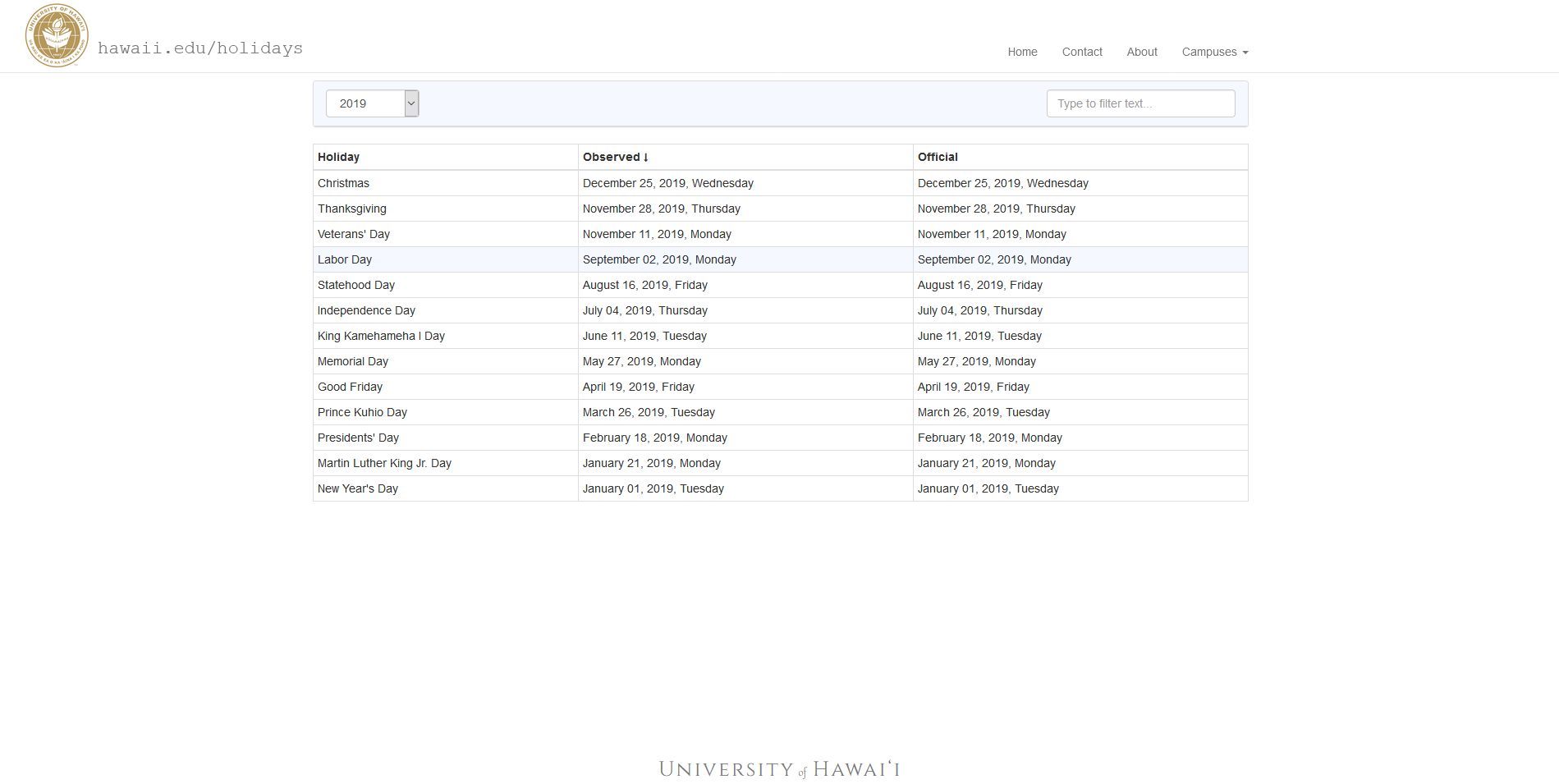Select the New Year's Day row
Viewport: 1559px width, 784px height.
[x=780, y=488]
